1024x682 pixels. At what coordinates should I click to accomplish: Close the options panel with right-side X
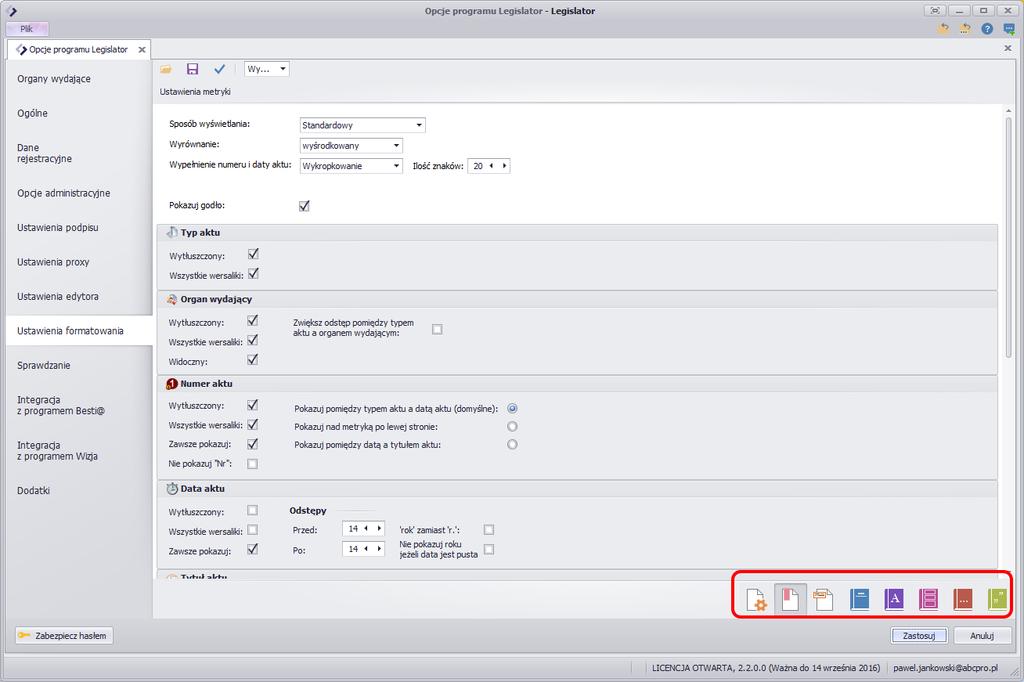pyautogui.click(x=1007, y=48)
